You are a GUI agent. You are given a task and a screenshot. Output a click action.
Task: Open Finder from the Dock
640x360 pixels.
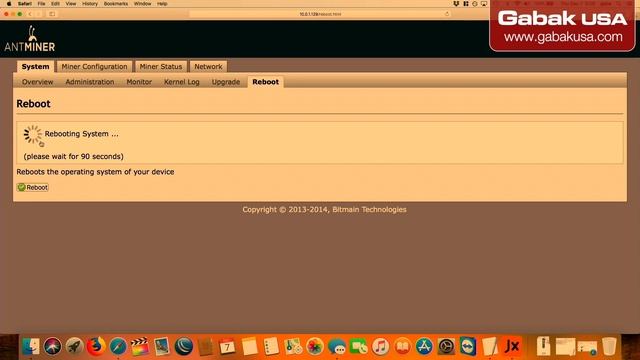coord(31,347)
